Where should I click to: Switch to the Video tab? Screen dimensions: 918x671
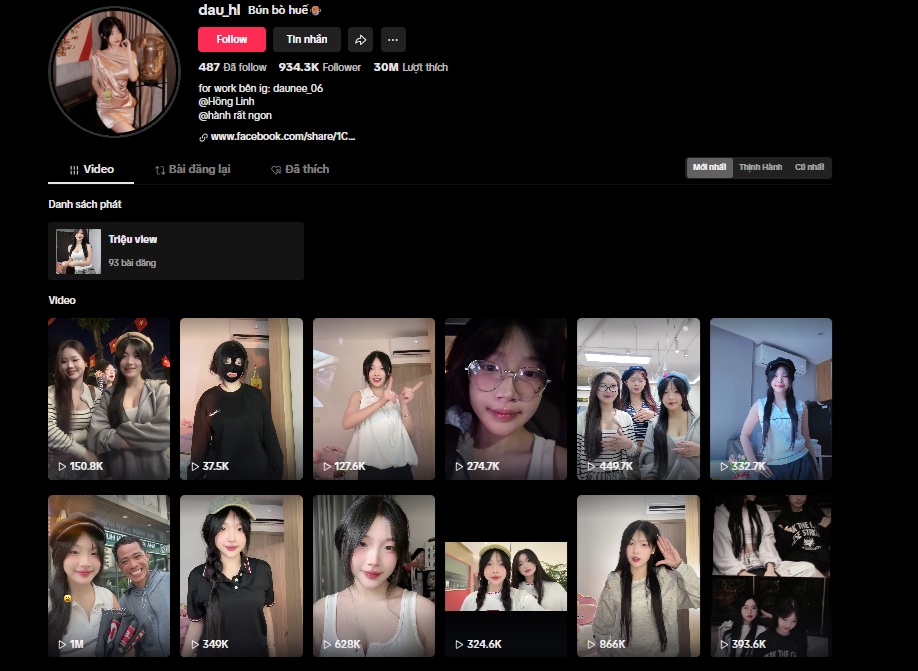[91, 169]
